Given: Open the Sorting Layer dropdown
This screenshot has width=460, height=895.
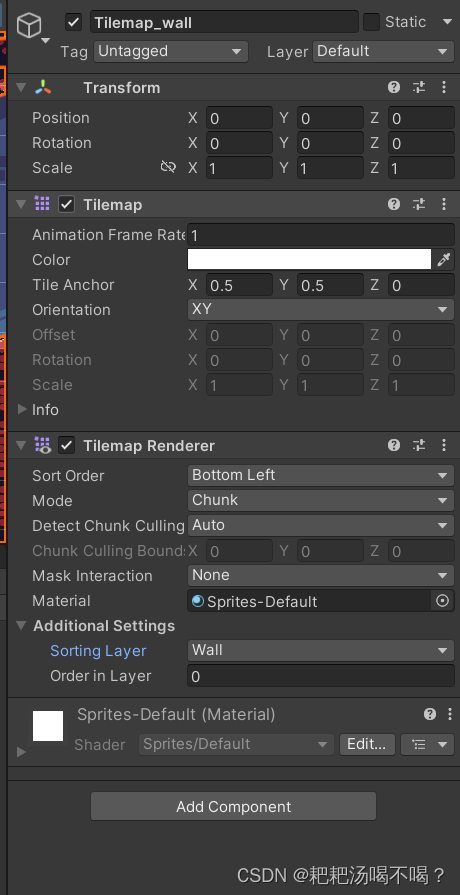Looking at the screenshot, I should 321,650.
